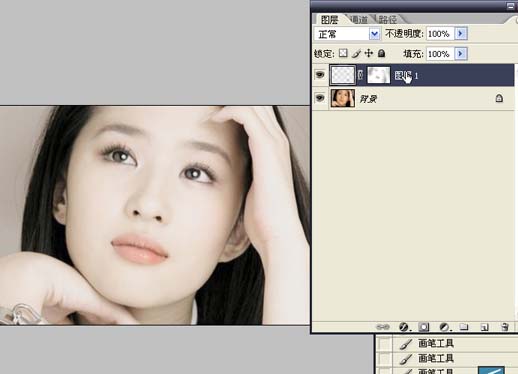Click the lock transparent pixels icon
The height and width of the screenshot is (374, 518).
point(343,53)
